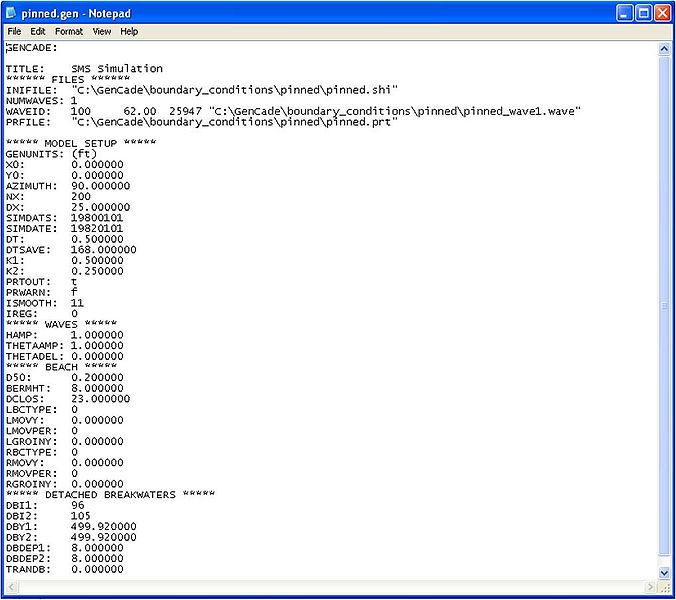The width and height of the screenshot is (676, 600).
Task: Click the DBI1 value 96
Action: point(78,505)
